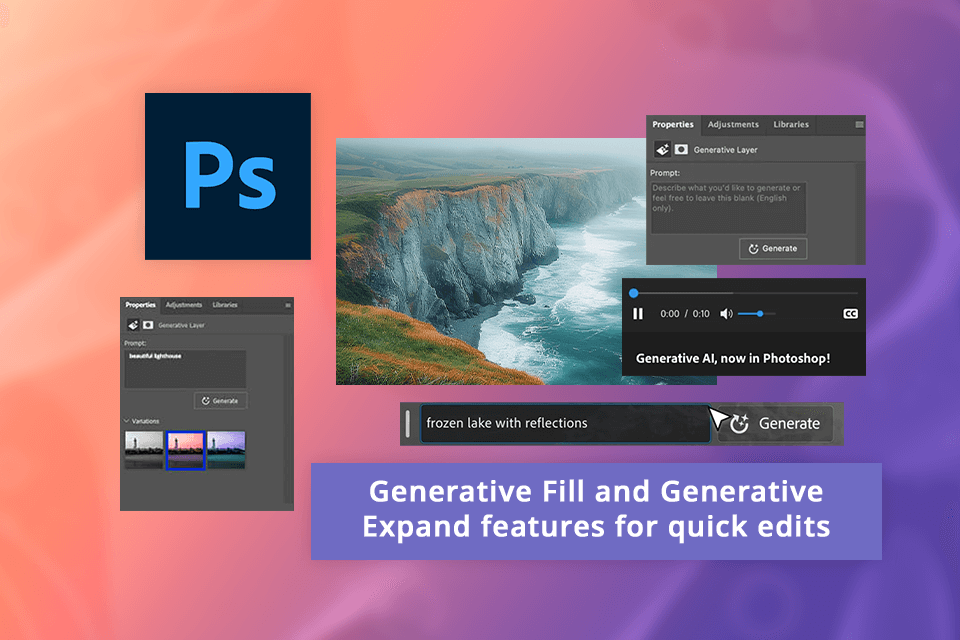Click the prompt bar drag handle
960x640 pixels.
[x=408, y=423]
